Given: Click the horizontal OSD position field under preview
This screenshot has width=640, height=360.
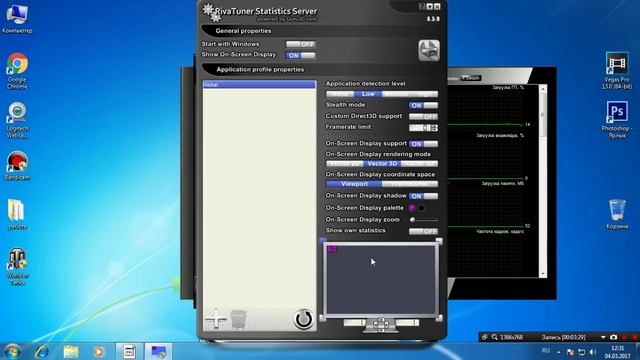Looking at the screenshot, I should [355, 323].
